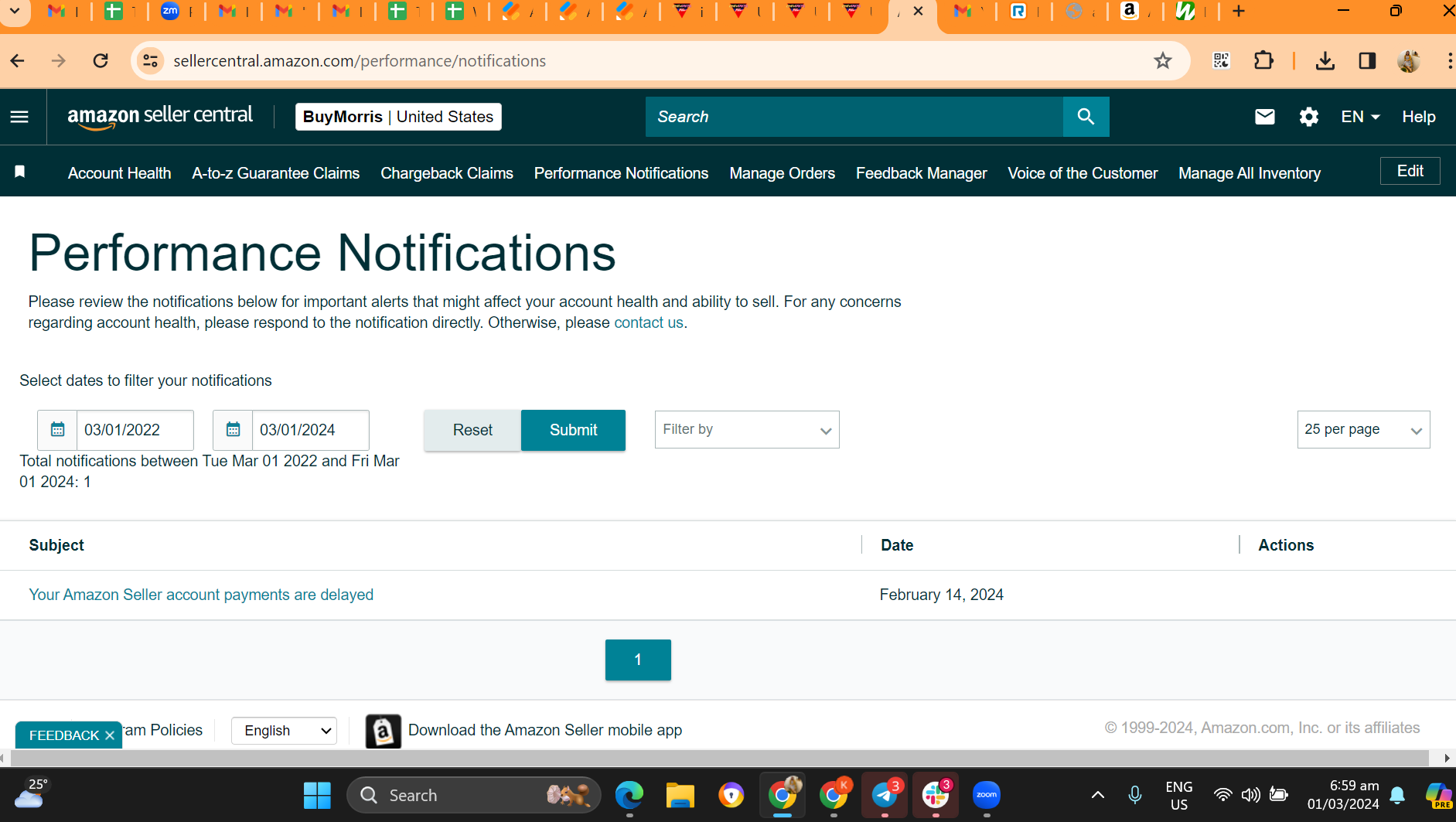Open the Chrome profile avatar
Viewport: 1456px width, 822px height.
[x=1409, y=60]
